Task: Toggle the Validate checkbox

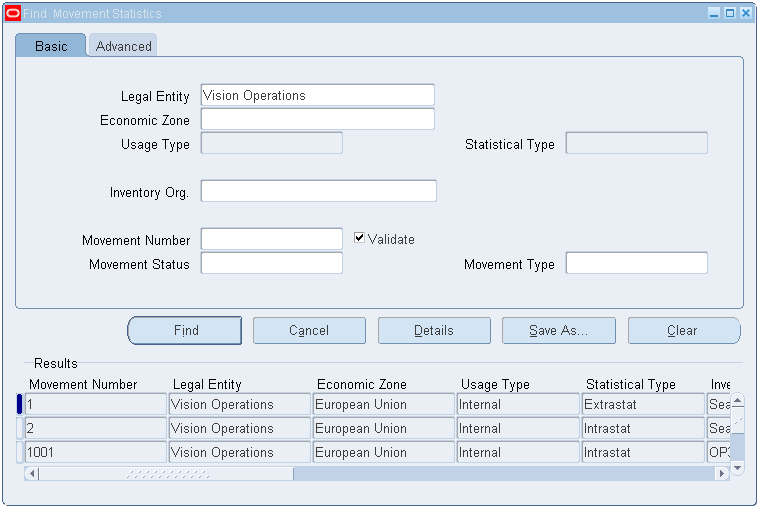Action: click(359, 238)
